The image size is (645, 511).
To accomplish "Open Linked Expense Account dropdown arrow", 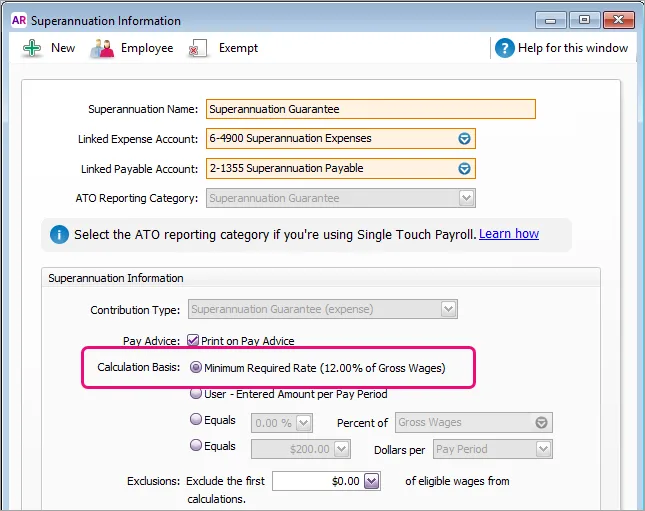I will (464, 139).
